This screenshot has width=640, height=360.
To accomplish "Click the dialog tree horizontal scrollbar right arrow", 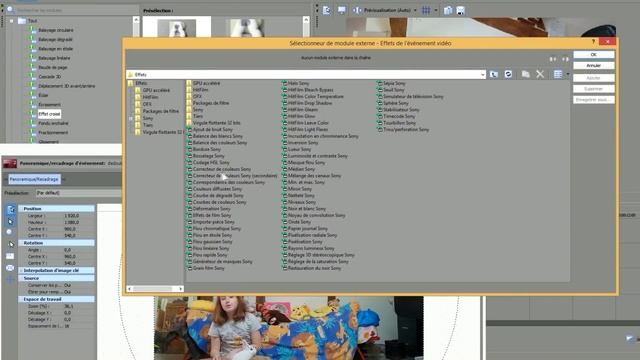I will pyautogui.click(x=180, y=289).
